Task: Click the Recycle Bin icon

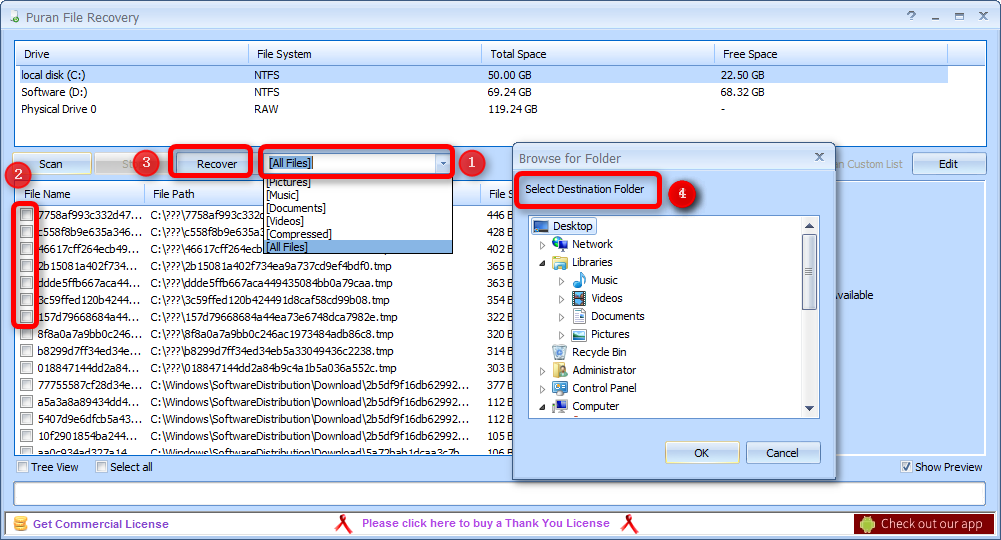Action: click(560, 352)
